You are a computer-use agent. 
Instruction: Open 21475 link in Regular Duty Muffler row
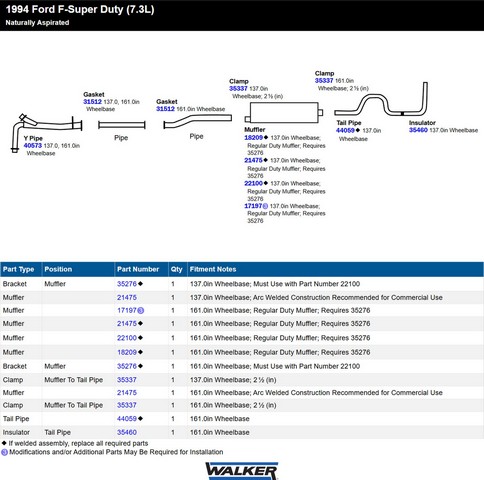(127, 324)
